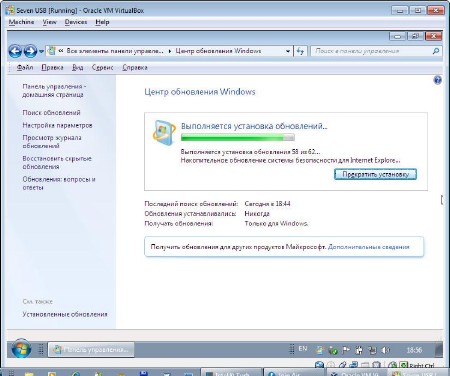Click the green update installation progress bar
Image resolution: width=450 pixels, height=376 pixels.
coord(238,137)
